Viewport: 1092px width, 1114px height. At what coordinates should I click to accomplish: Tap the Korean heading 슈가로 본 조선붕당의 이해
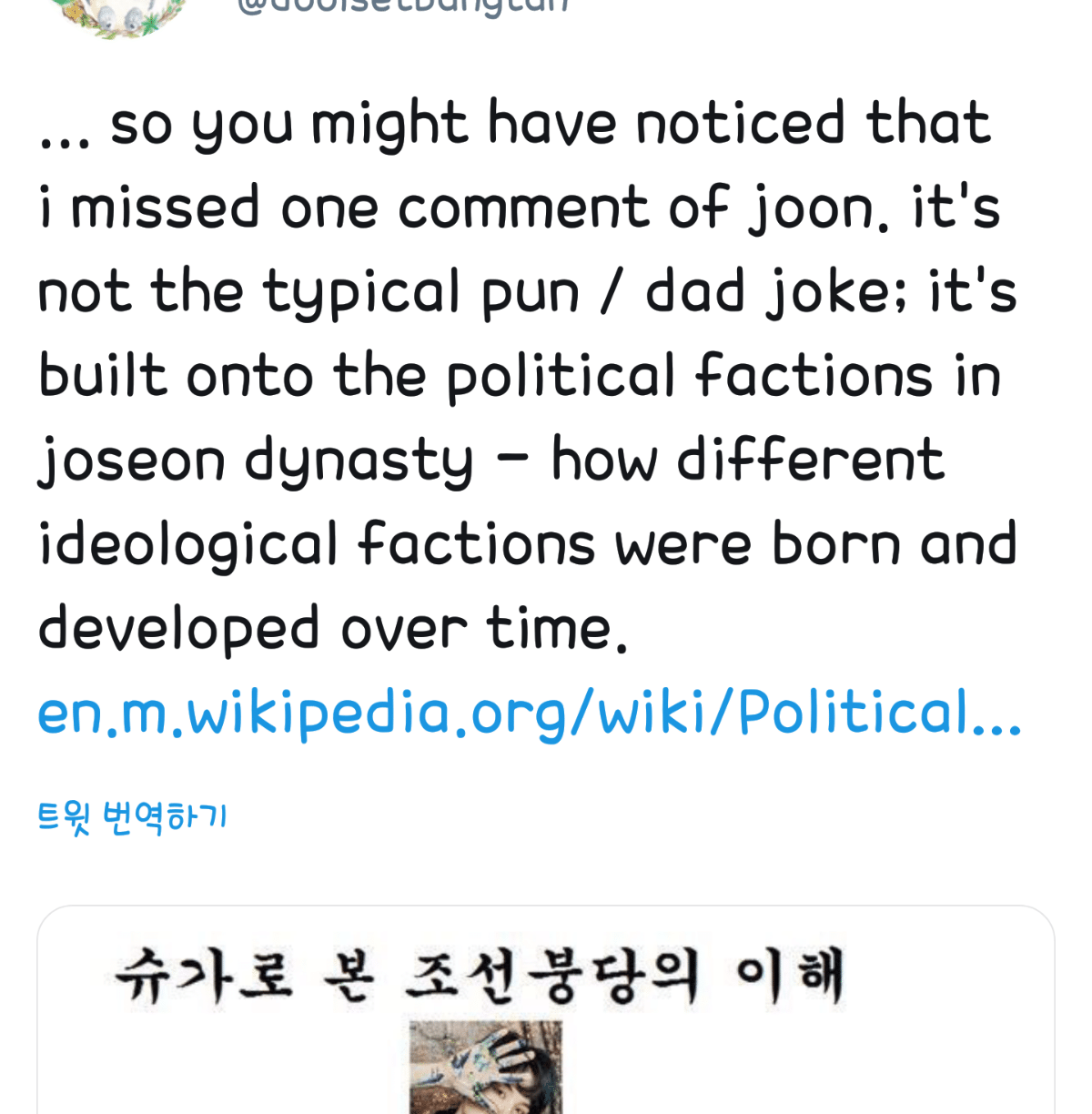click(480, 976)
